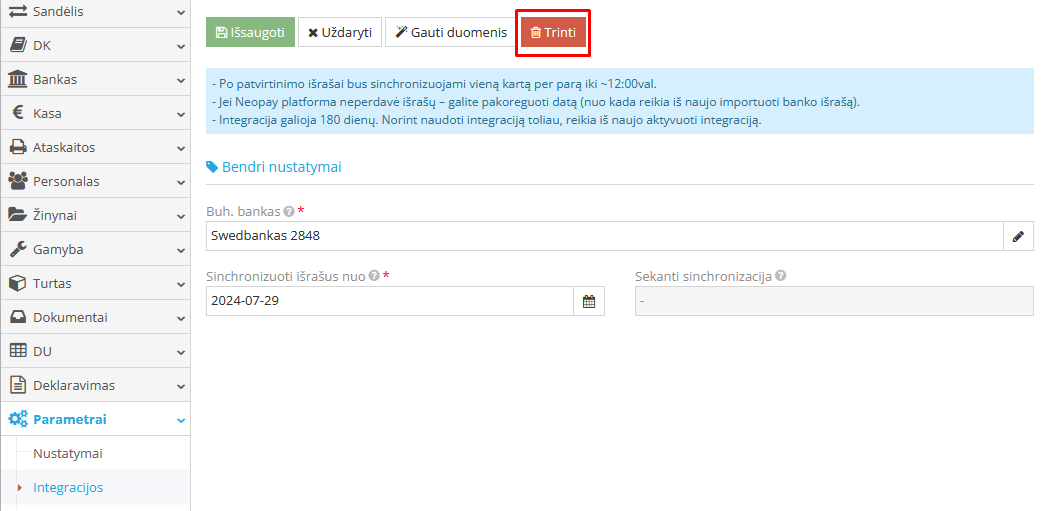Screen dimensions: 1054x511
Task: Click the sync start date input field
Action: tap(389, 301)
